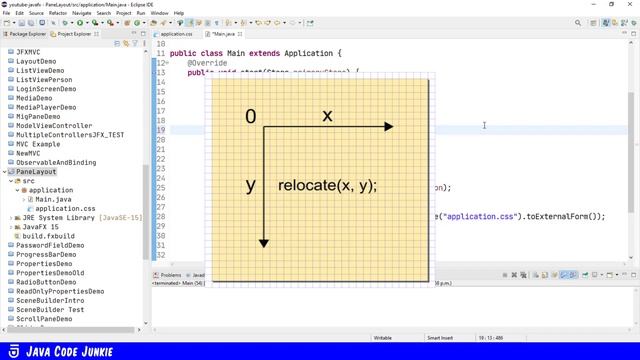640x360 pixels.
Task: Click the Debug bug icon
Action: [65, 23]
